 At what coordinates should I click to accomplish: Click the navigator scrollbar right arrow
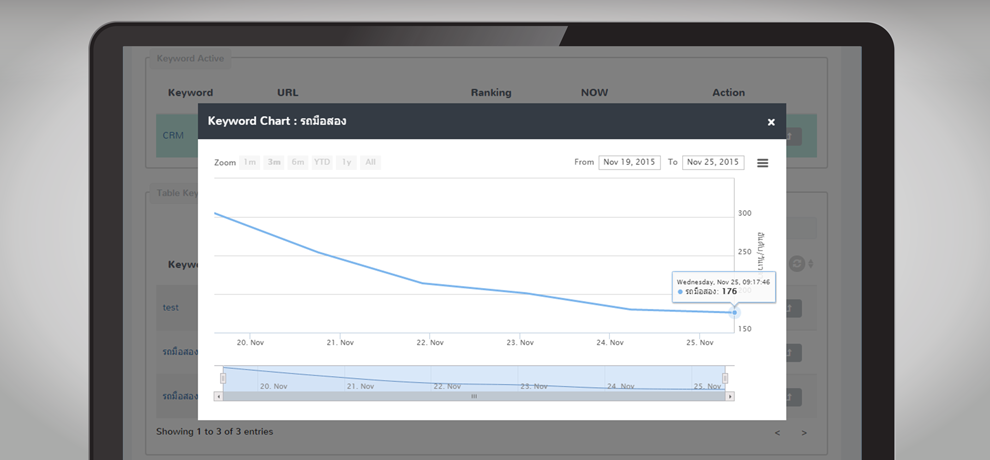[730, 396]
